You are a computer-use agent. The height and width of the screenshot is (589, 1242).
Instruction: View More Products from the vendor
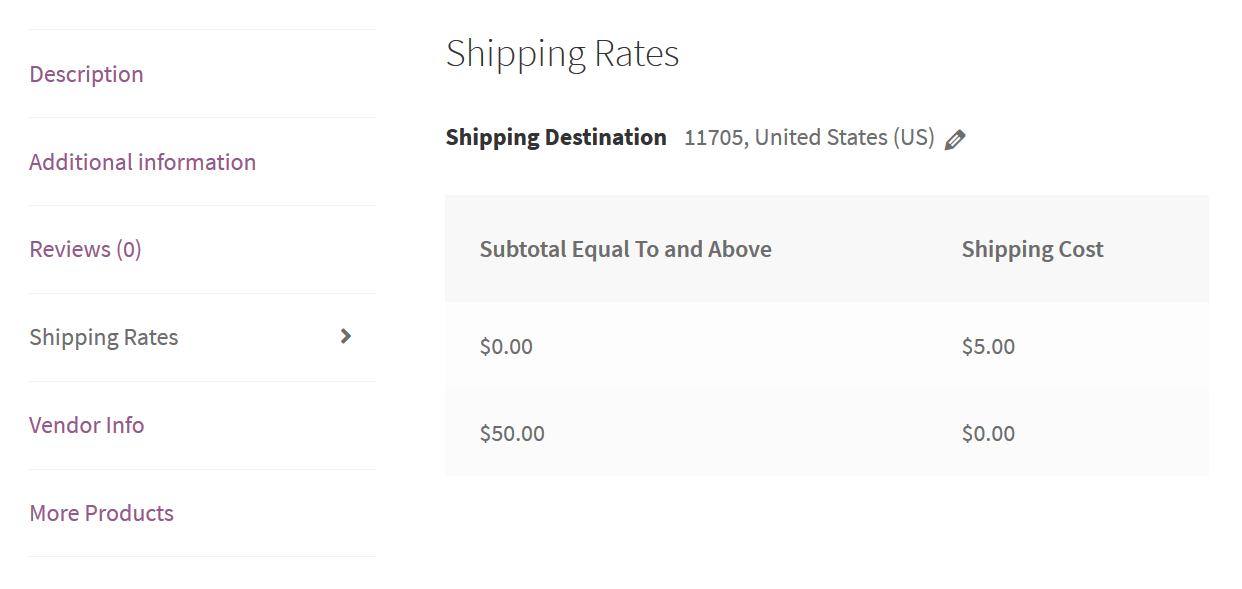click(101, 513)
